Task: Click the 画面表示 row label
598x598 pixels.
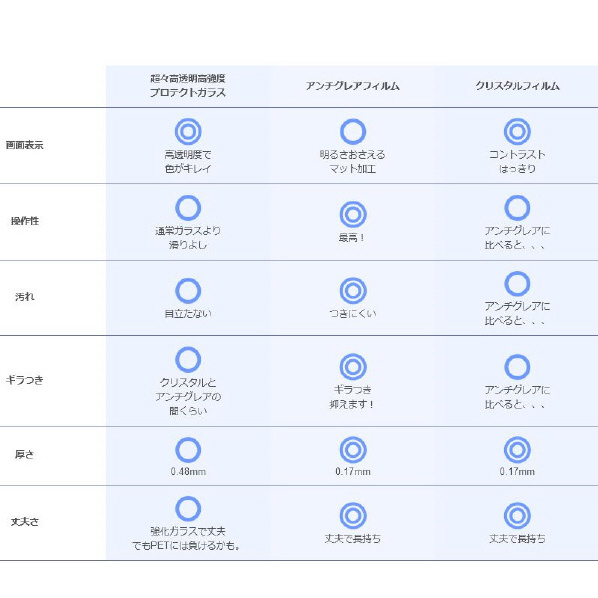Action: coord(25,145)
